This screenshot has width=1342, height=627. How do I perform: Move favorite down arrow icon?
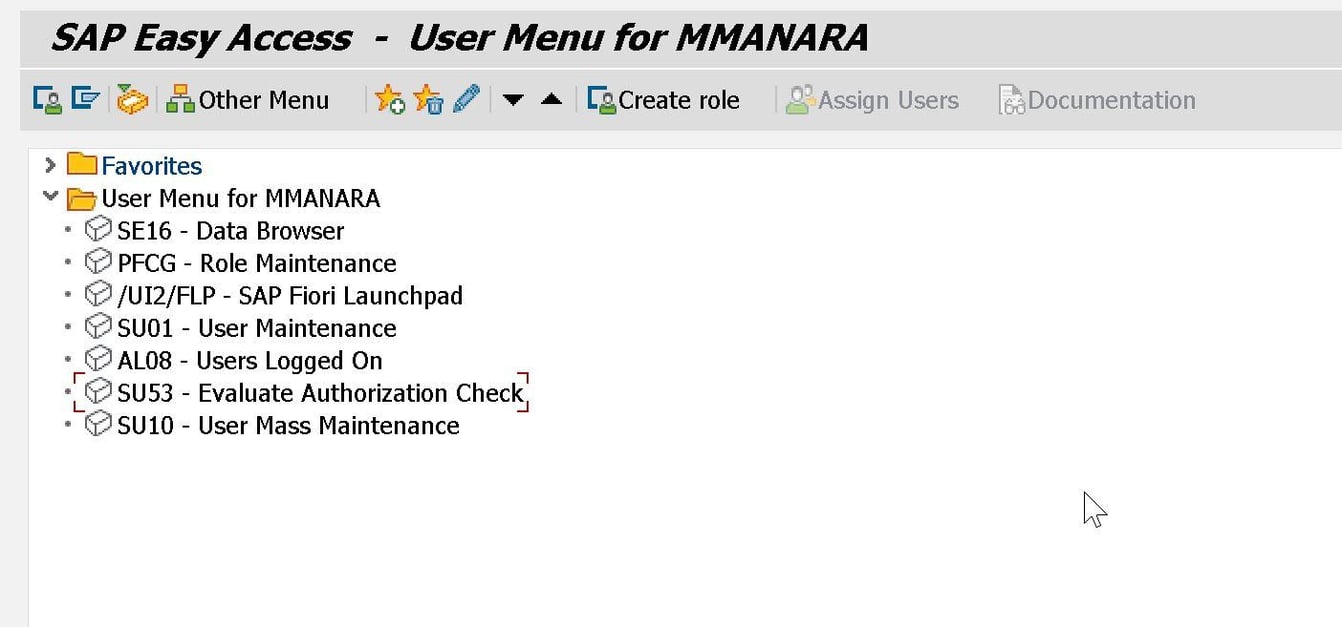pyautogui.click(x=513, y=100)
